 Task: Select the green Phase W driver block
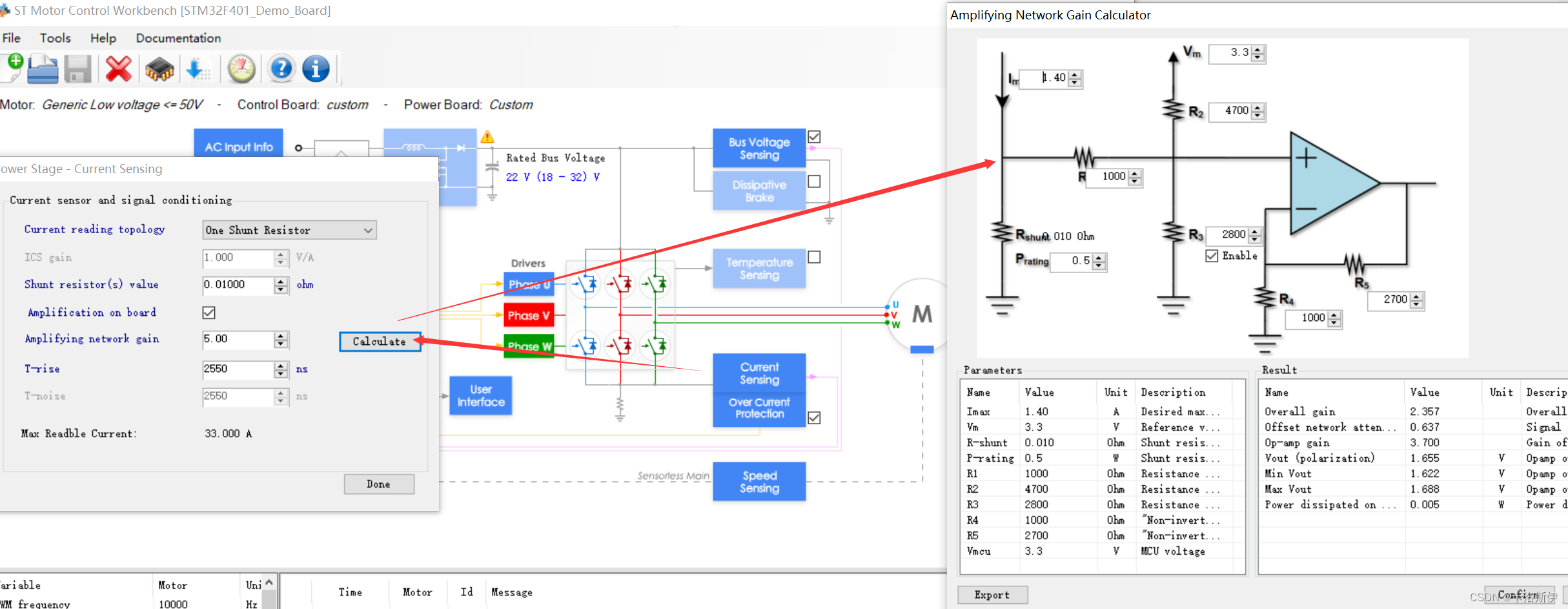click(529, 346)
